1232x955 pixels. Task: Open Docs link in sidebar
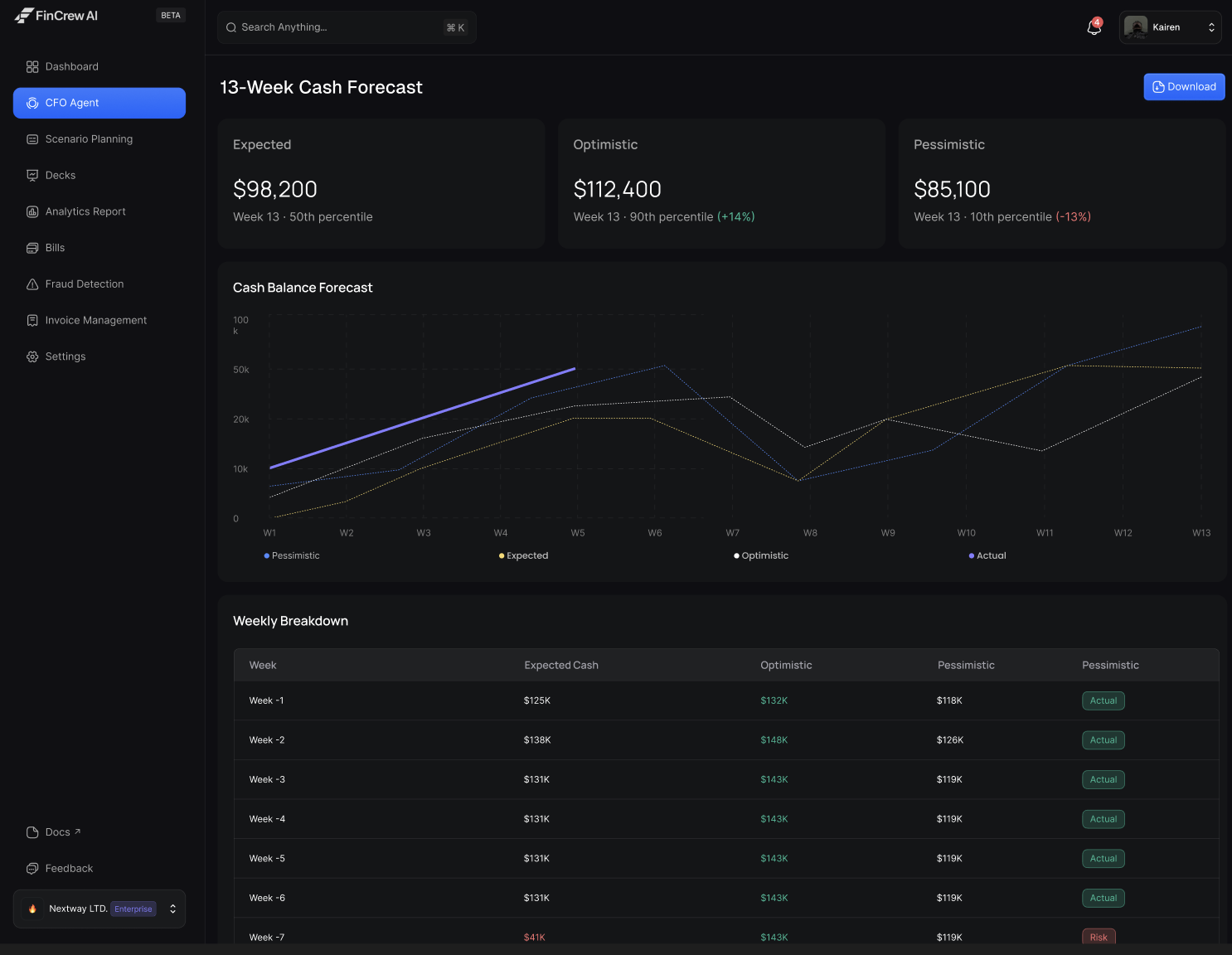99,832
